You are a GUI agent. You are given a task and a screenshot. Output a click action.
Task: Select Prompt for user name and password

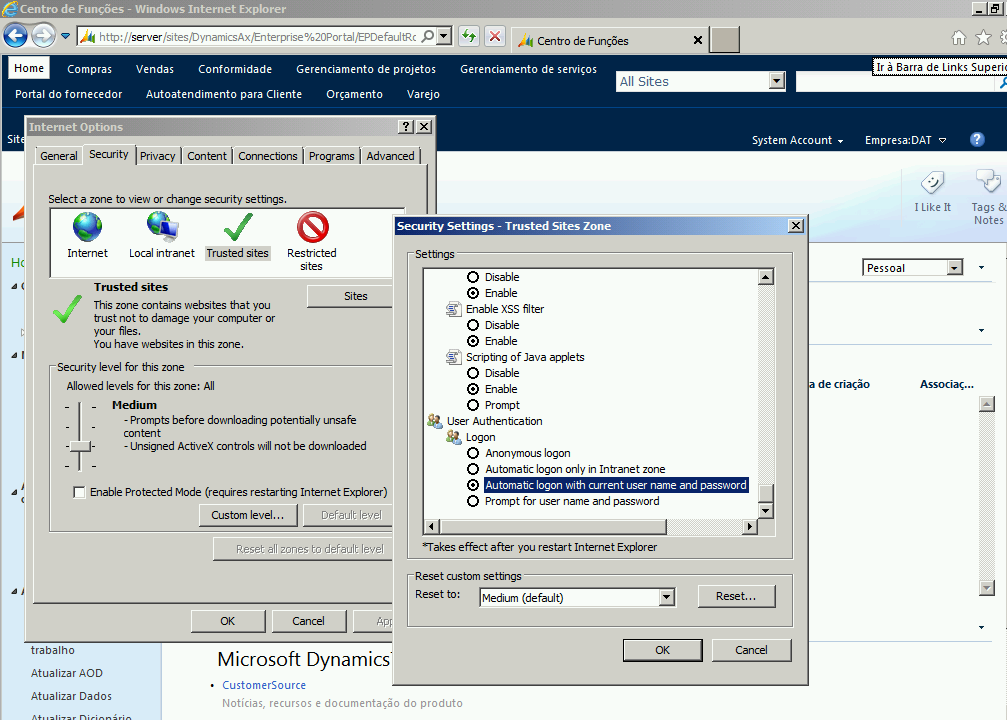click(473, 501)
